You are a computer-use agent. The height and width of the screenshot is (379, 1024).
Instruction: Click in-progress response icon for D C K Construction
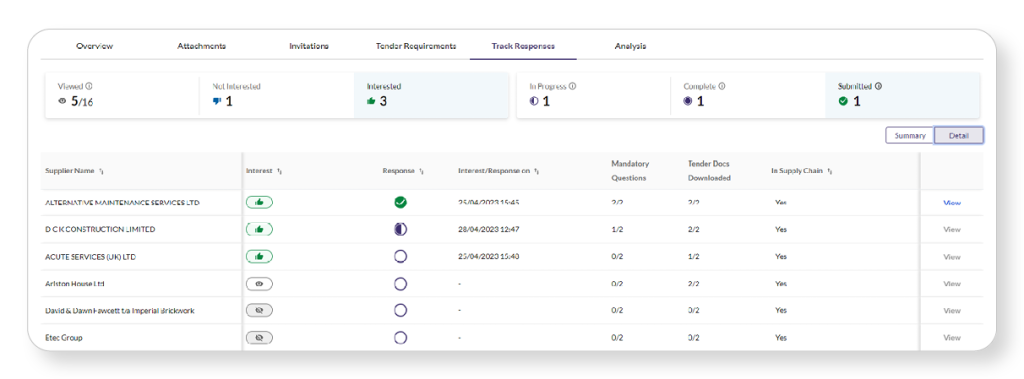tap(400, 229)
